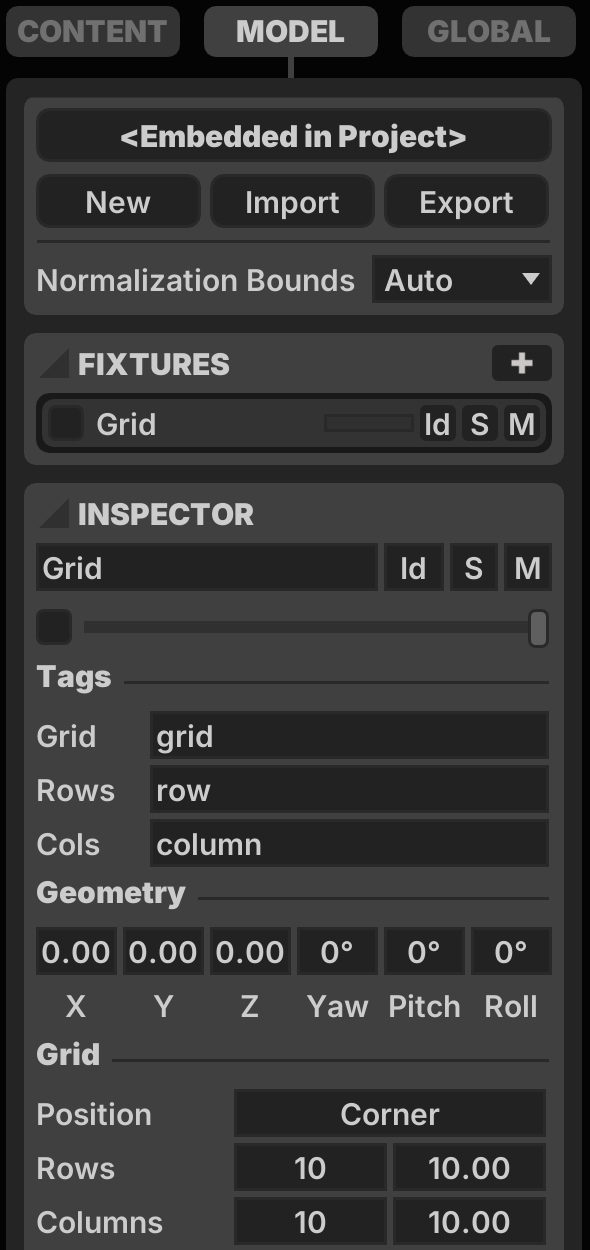Viewport: 590px width, 1250px height.
Task: Click the Import model button
Action: coord(292,202)
